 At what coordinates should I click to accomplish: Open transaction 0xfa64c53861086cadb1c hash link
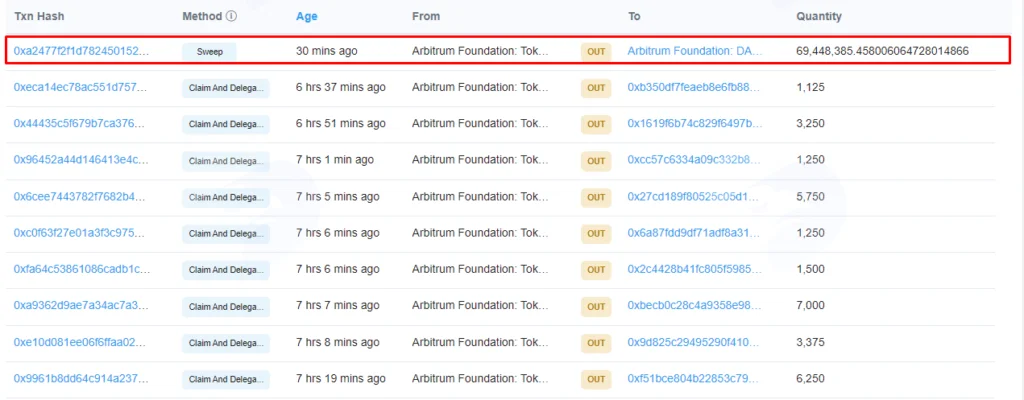click(x=82, y=269)
